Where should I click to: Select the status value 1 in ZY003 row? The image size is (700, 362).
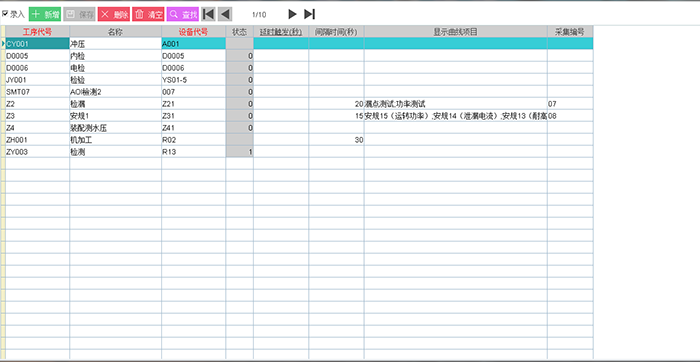pyautogui.click(x=239, y=152)
